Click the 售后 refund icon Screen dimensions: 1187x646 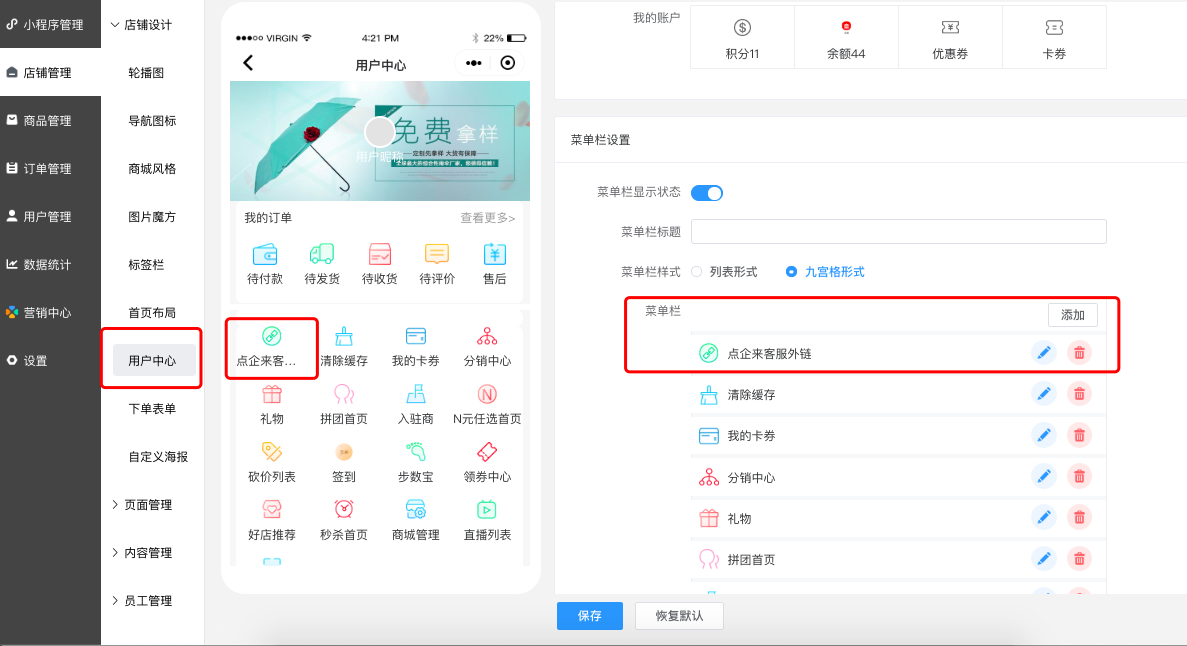tap(494, 254)
